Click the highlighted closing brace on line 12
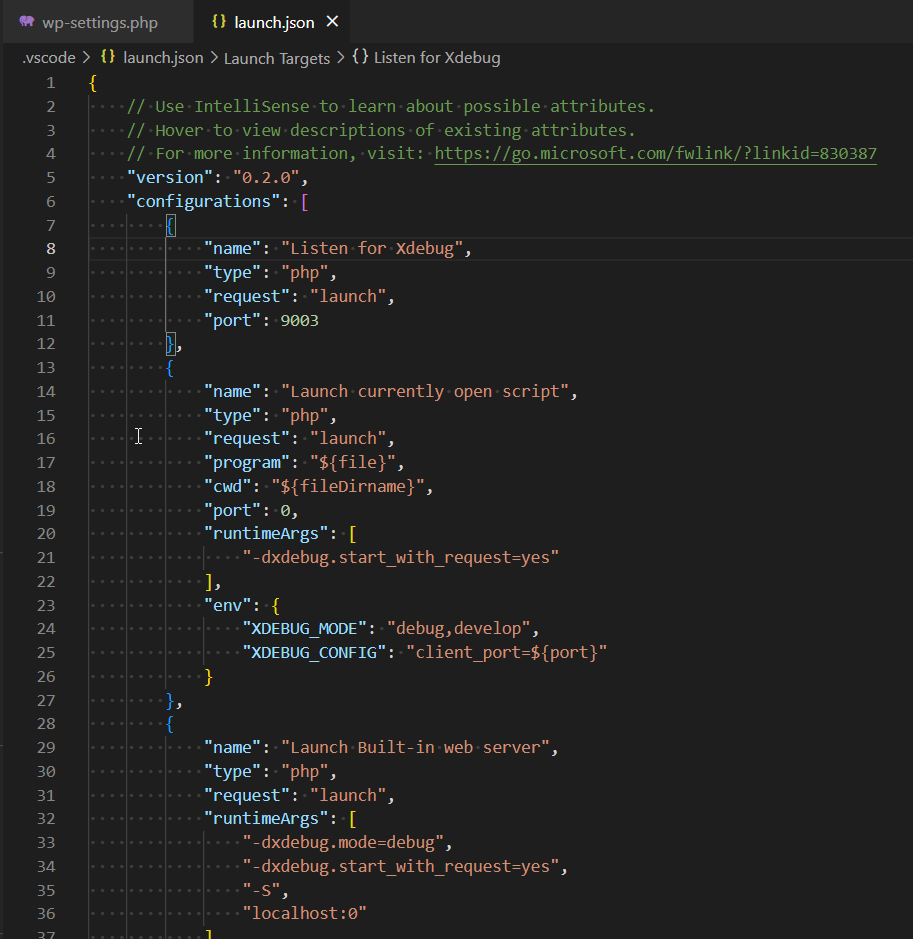 pos(171,344)
